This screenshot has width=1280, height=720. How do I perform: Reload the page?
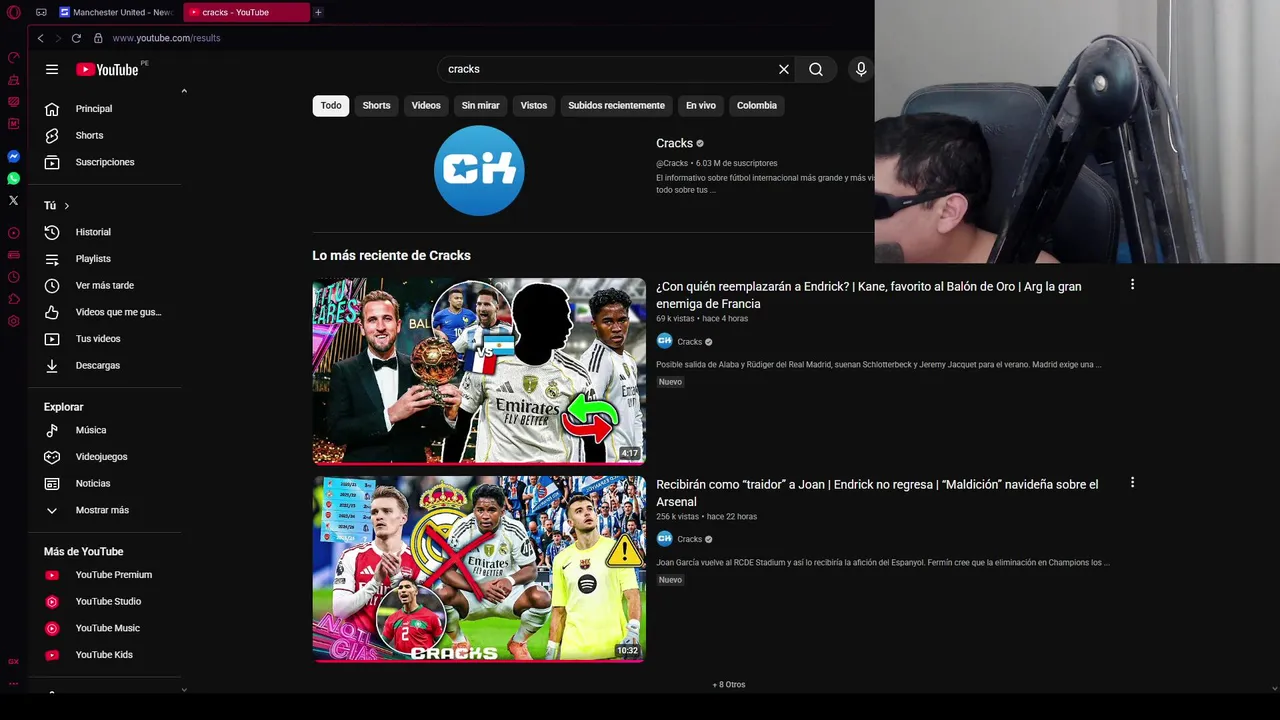tap(76, 38)
